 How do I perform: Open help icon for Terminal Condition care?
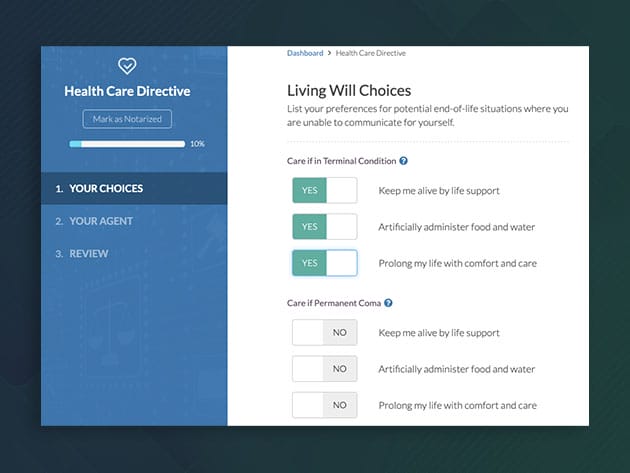coord(403,160)
